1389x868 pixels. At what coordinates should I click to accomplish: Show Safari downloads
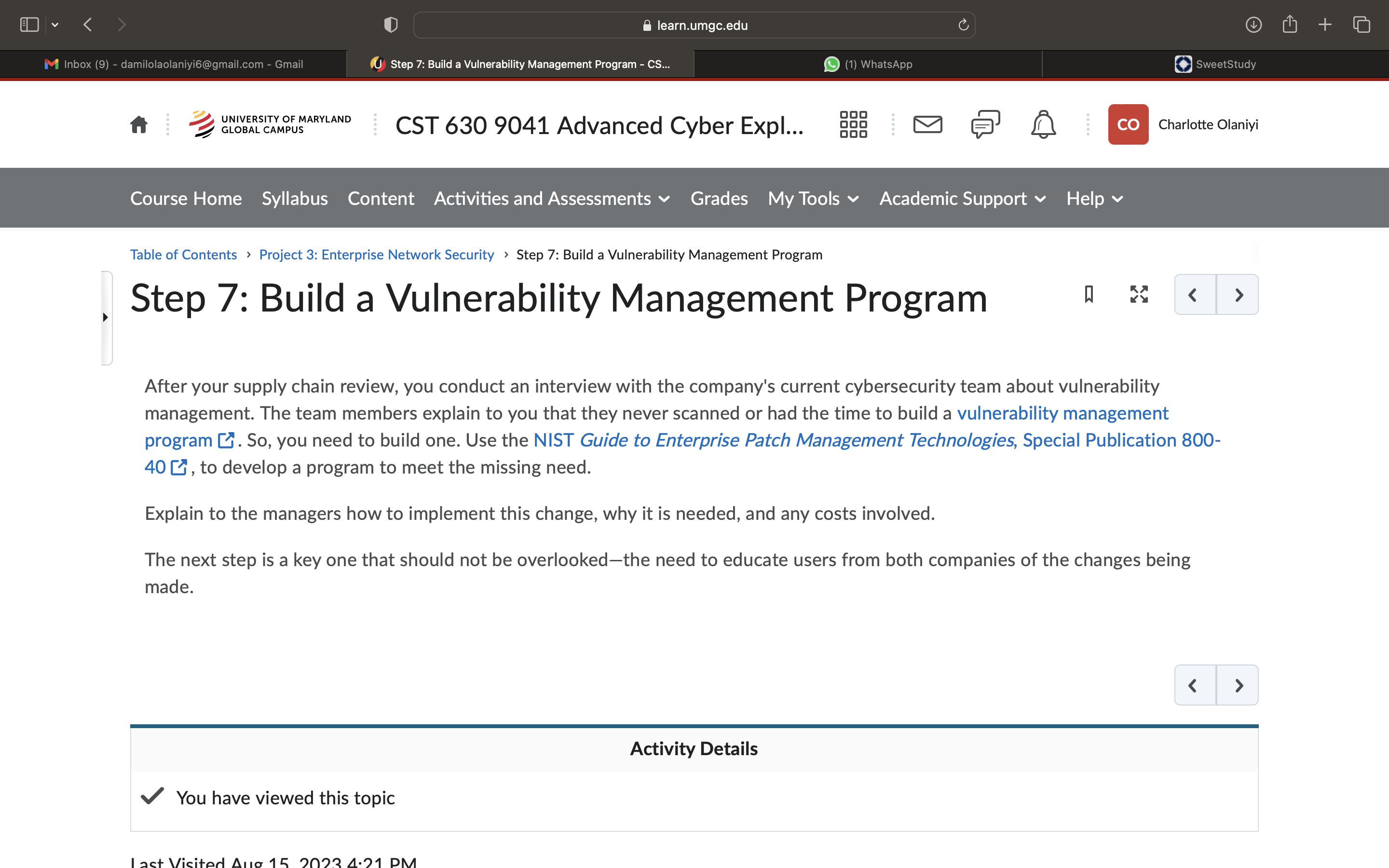1253,25
